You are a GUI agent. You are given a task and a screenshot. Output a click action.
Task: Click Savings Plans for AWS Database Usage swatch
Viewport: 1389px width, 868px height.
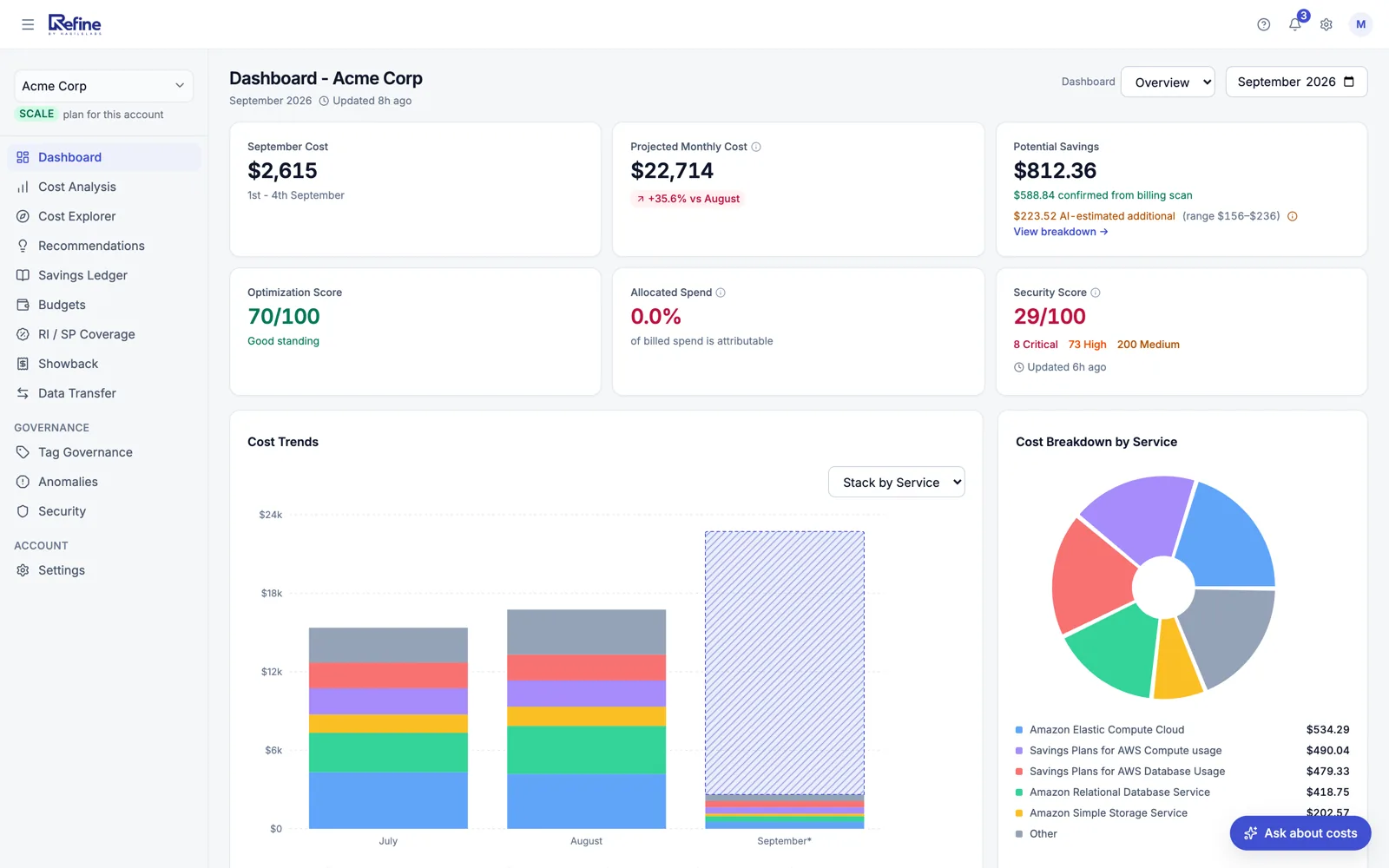click(x=1019, y=772)
